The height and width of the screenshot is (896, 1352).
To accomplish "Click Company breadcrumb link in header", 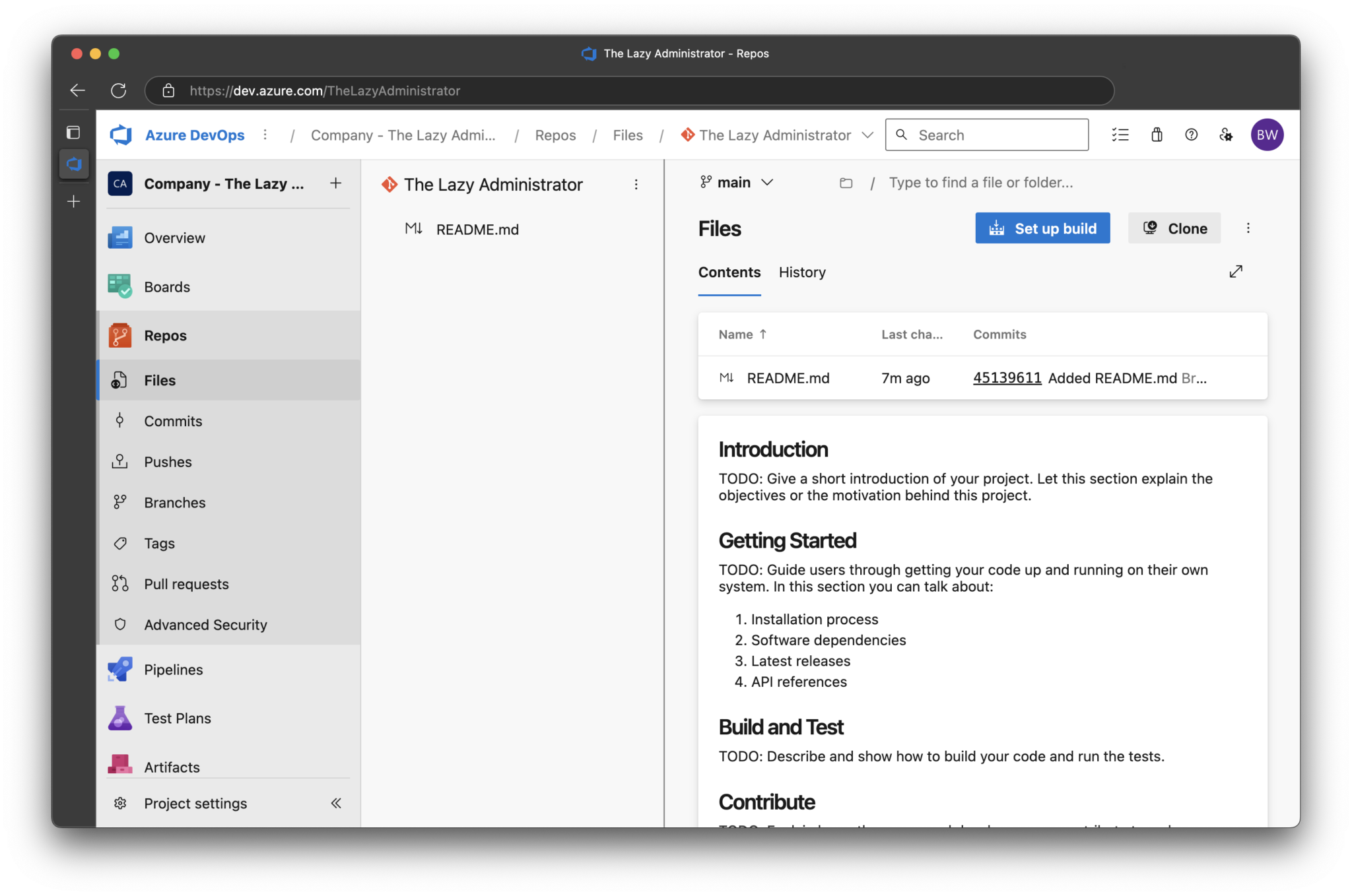I will (403, 135).
